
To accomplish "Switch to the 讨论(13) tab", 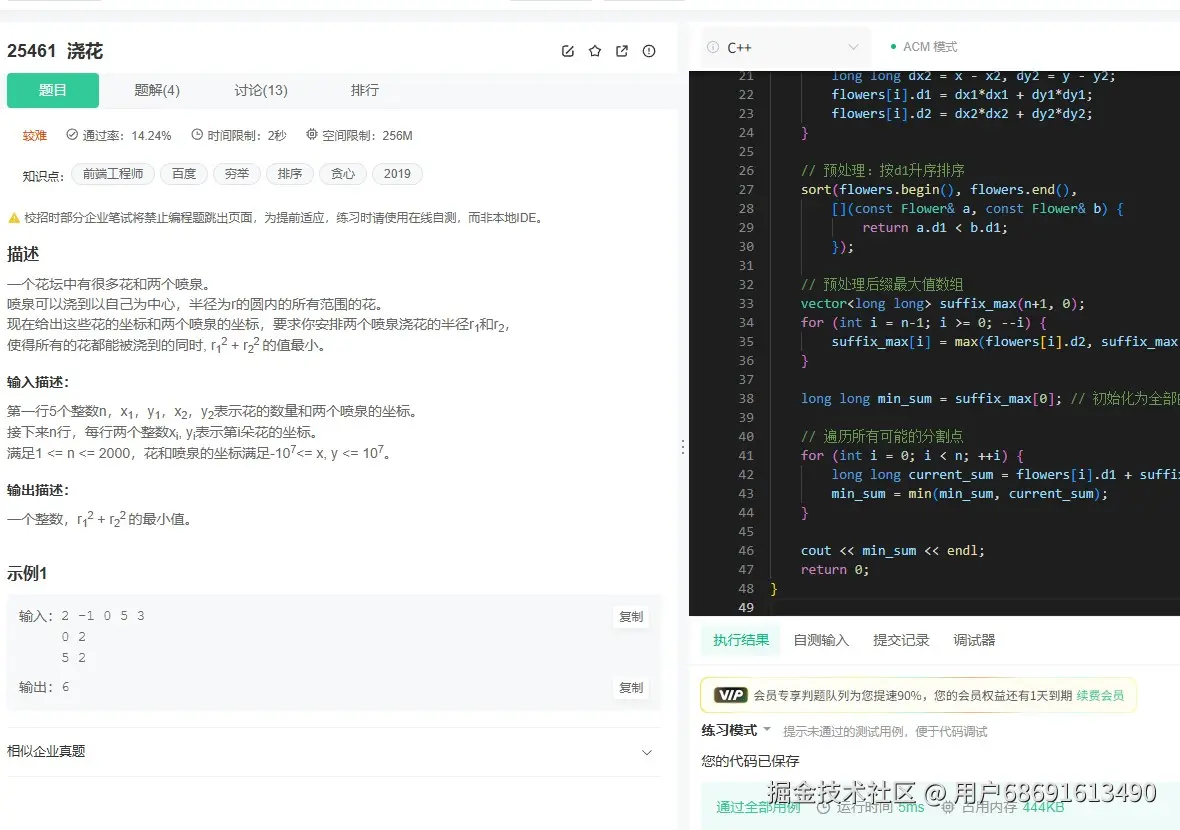I will pos(259,90).
